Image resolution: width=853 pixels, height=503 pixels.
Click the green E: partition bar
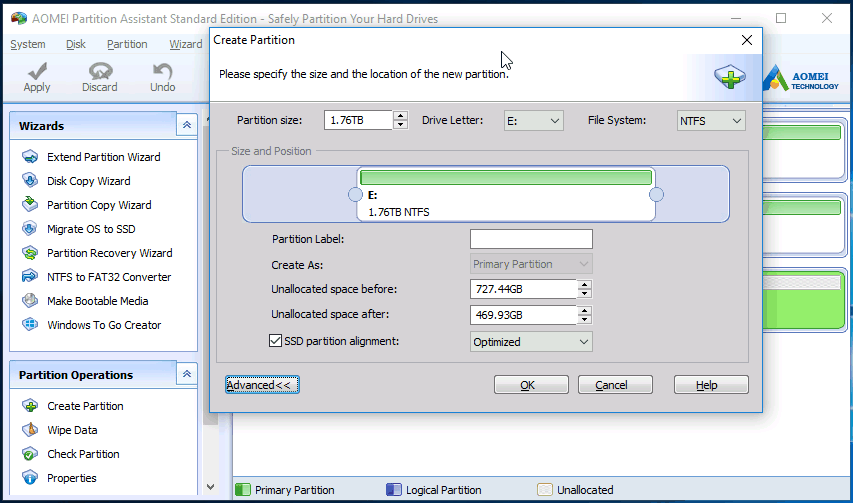coord(506,177)
